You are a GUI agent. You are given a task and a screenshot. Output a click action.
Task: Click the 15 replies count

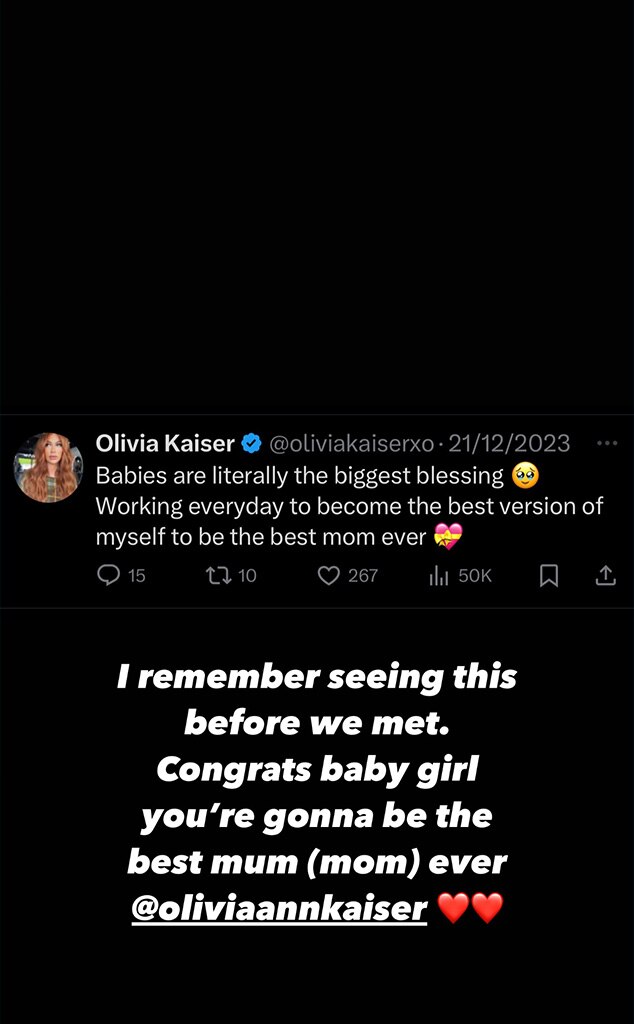(x=137, y=575)
